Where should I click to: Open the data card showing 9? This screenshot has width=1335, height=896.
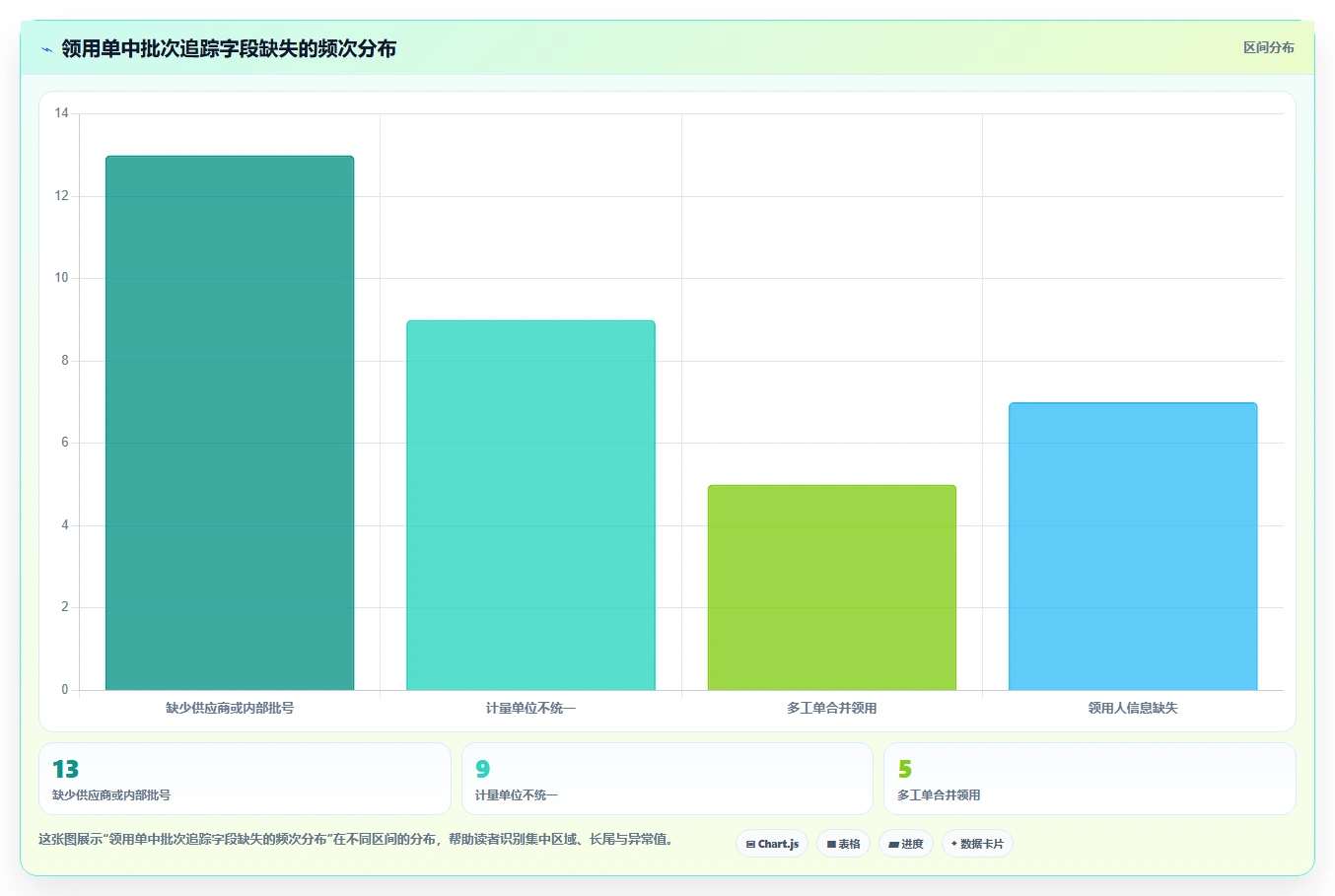(667, 779)
